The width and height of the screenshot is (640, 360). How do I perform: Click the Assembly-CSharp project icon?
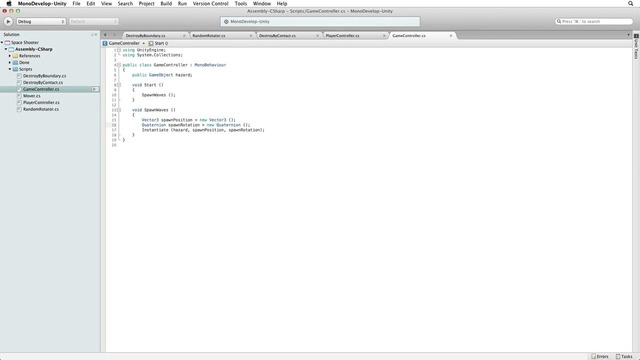(11, 49)
